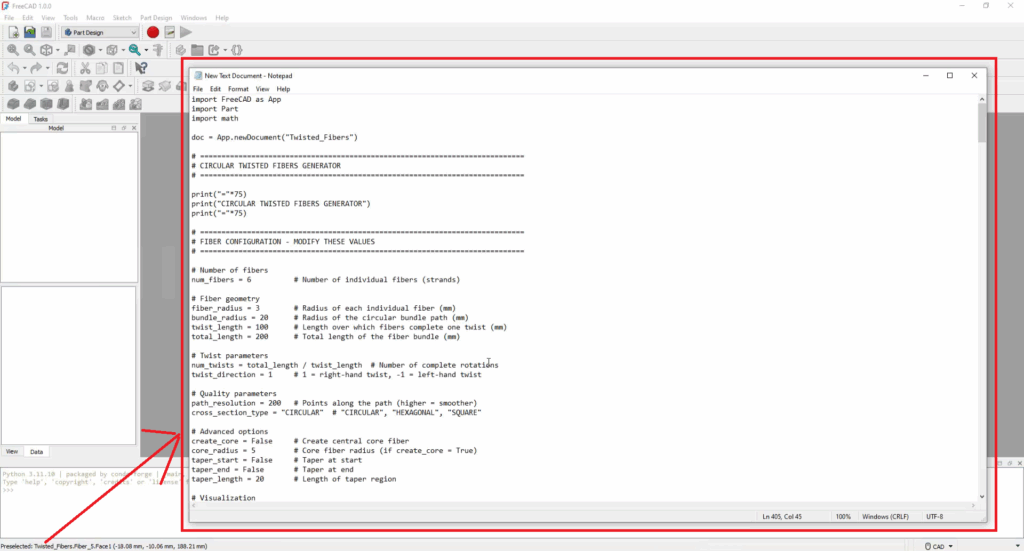
Task: Click the Cut scissors icon
Action: click(85, 68)
